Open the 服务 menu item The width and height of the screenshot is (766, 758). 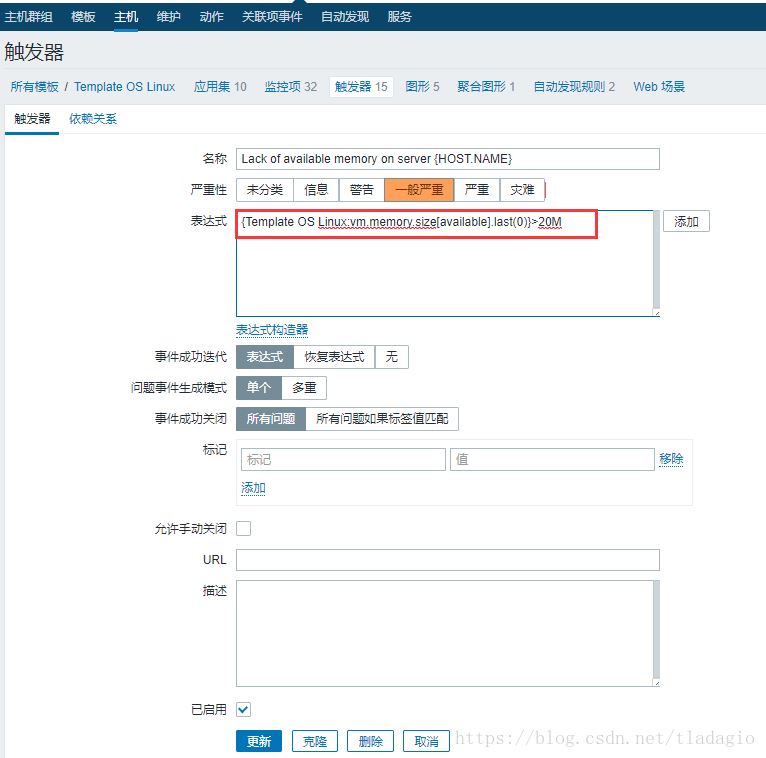[400, 17]
